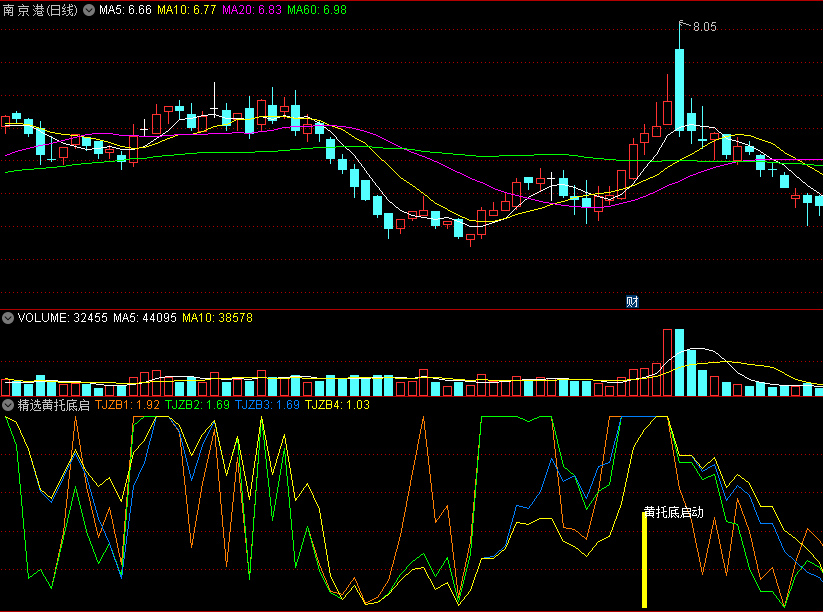Click the tallest cyan volume bar
Screen dimensions: 823x612
(x=679, y=362)
